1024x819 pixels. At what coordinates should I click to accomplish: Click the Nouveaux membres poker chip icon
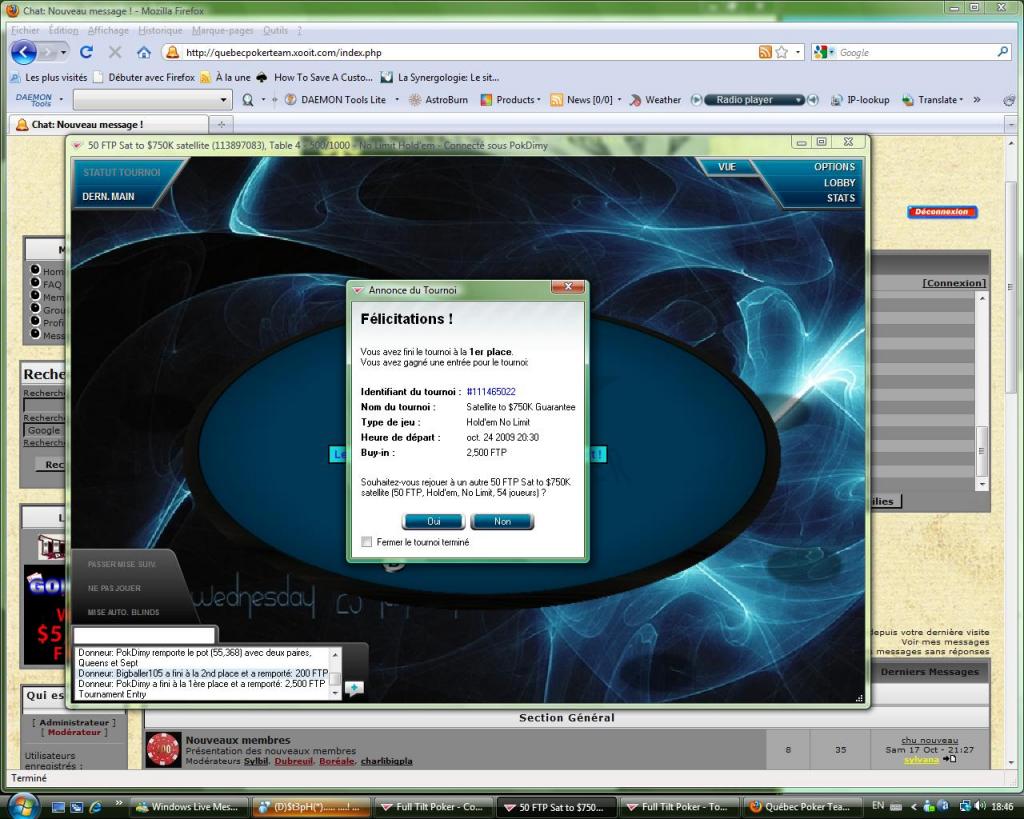click(x=163, y=749)
